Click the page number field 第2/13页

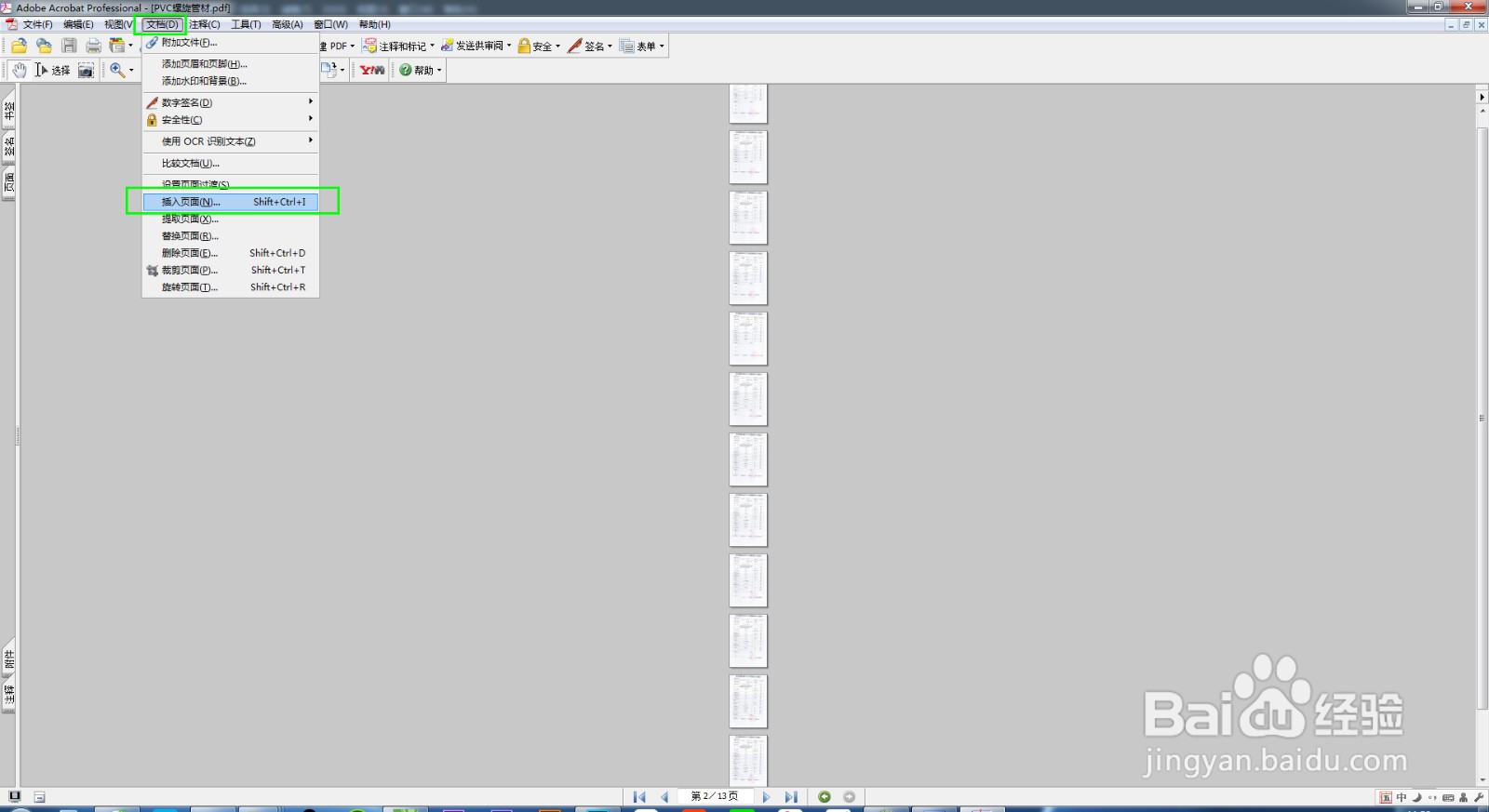[715, 797]
